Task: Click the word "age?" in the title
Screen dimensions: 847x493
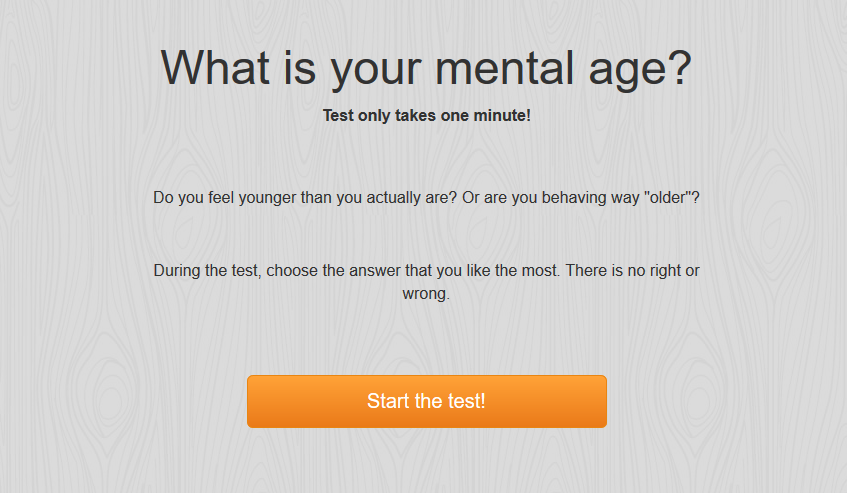Action: pos(640,70)
